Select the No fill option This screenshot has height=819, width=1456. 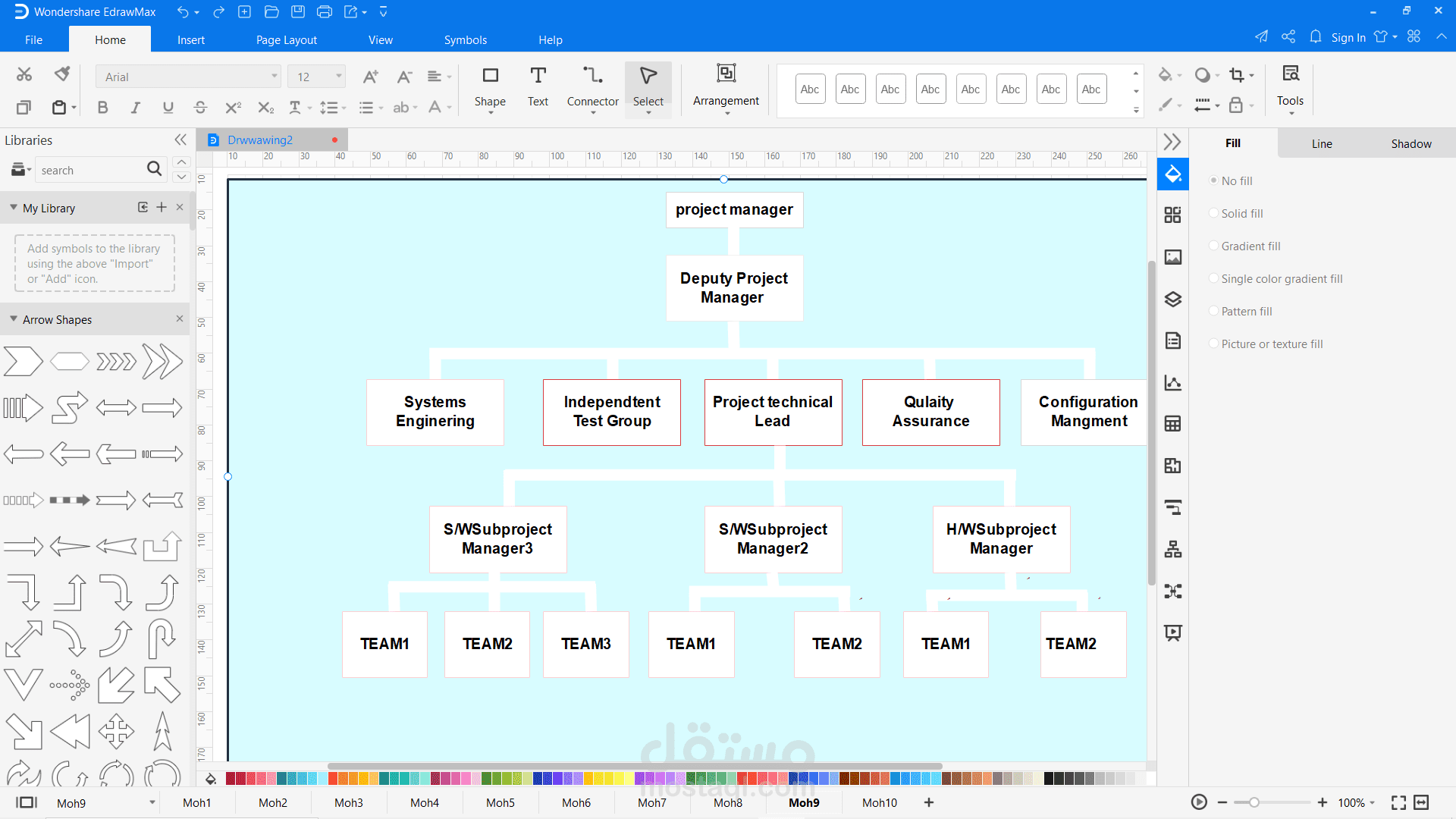point(1230,181)
